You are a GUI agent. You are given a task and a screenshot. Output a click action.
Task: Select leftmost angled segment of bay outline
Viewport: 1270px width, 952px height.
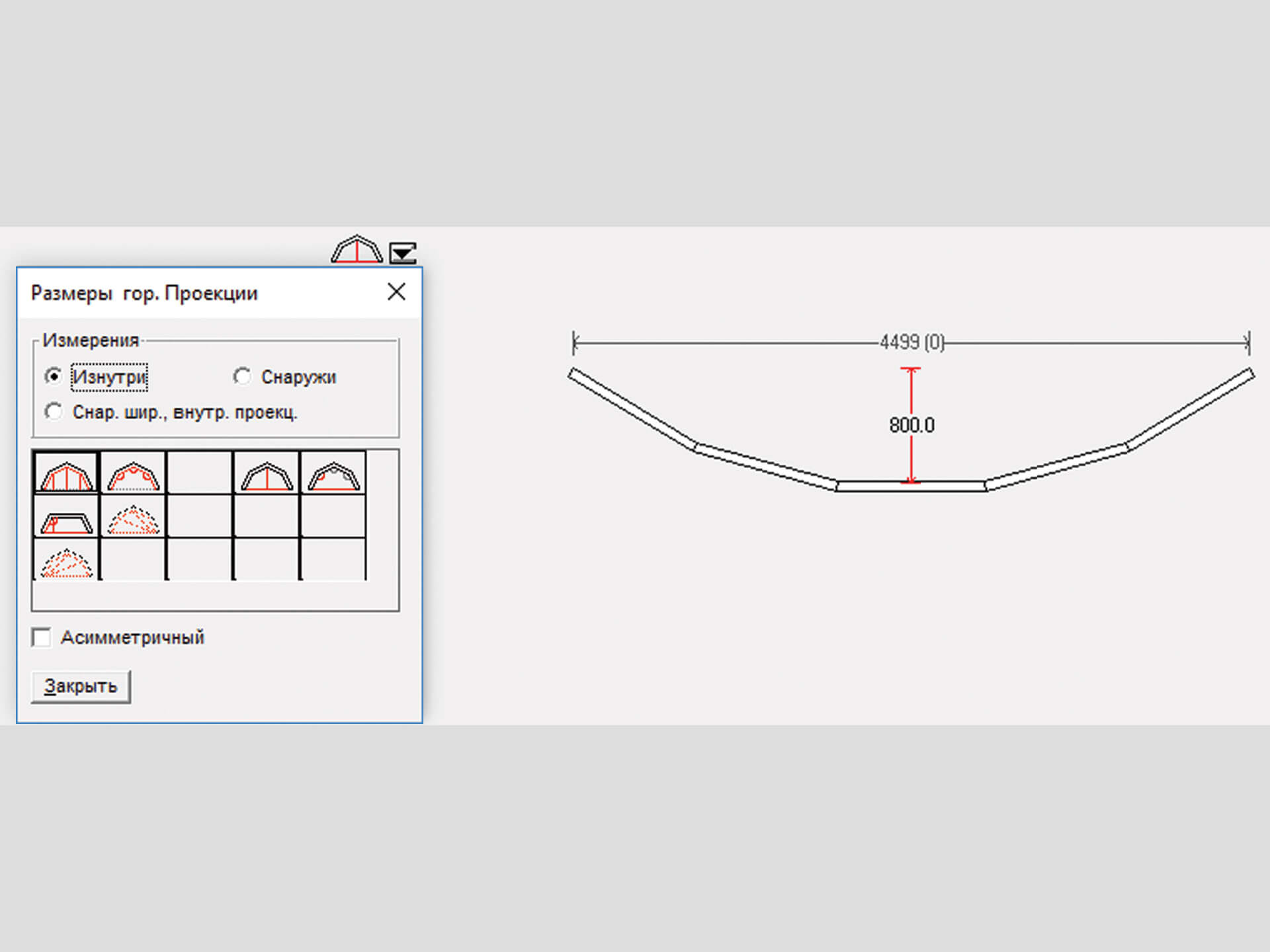click(x=632, y=409)
